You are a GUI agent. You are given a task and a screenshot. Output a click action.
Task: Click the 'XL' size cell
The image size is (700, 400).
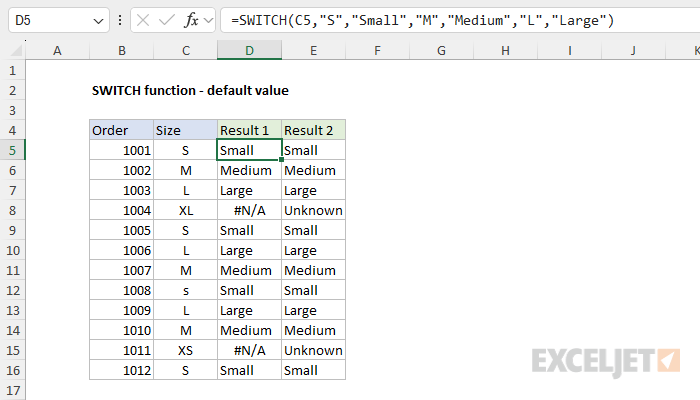(x=186, y=210)
